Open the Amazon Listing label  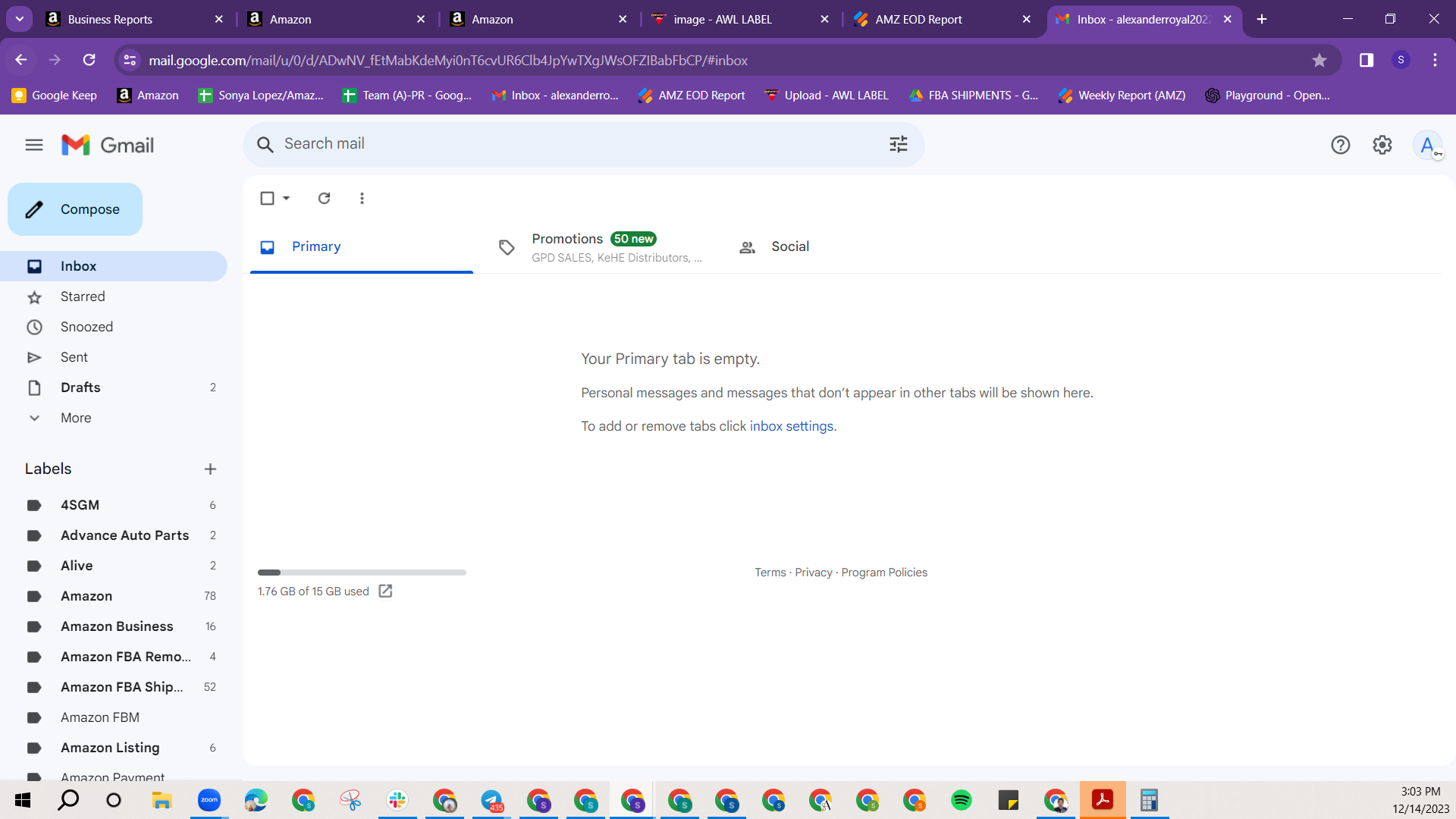pos(114,748)
